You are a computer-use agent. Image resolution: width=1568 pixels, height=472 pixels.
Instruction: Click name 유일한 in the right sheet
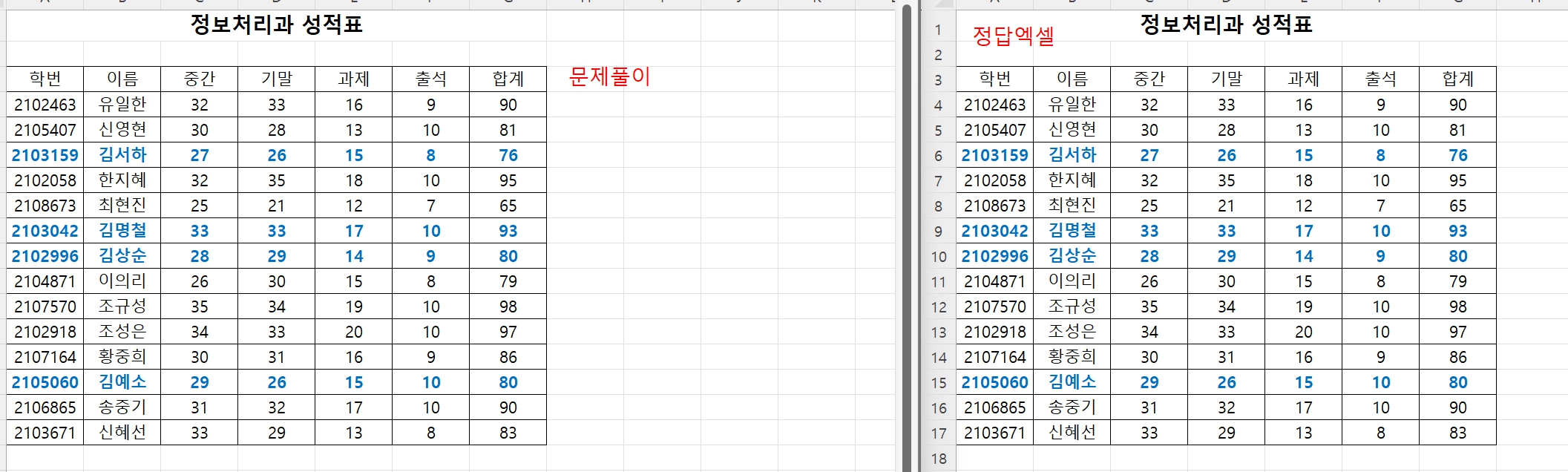coord(1072,105)
